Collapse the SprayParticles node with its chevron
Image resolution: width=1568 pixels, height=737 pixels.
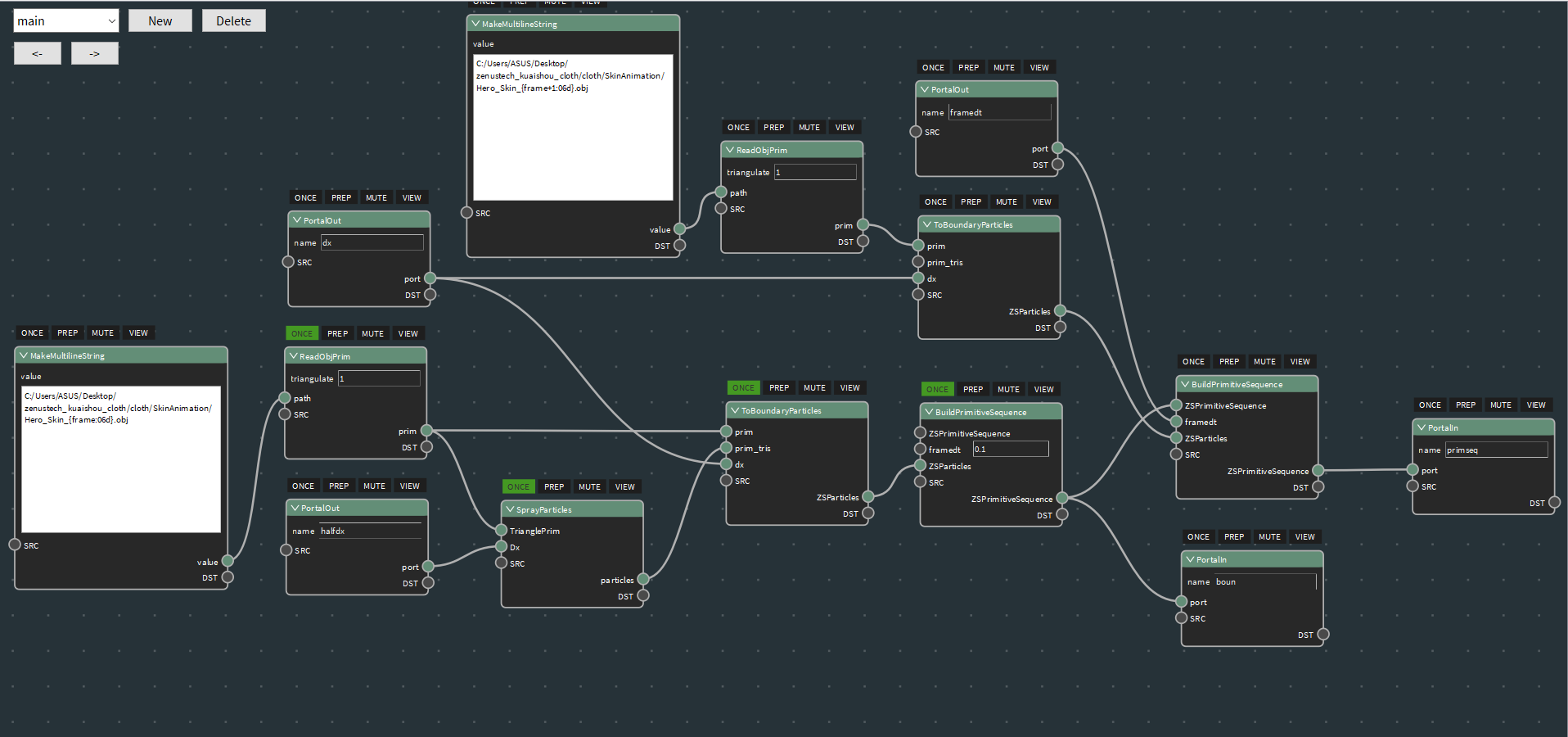(x=510, y=509)
